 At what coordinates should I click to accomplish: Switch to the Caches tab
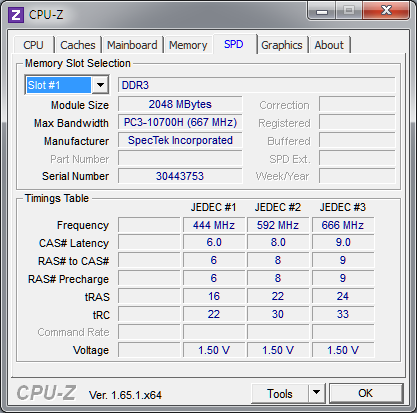click(x=78, y=45)
